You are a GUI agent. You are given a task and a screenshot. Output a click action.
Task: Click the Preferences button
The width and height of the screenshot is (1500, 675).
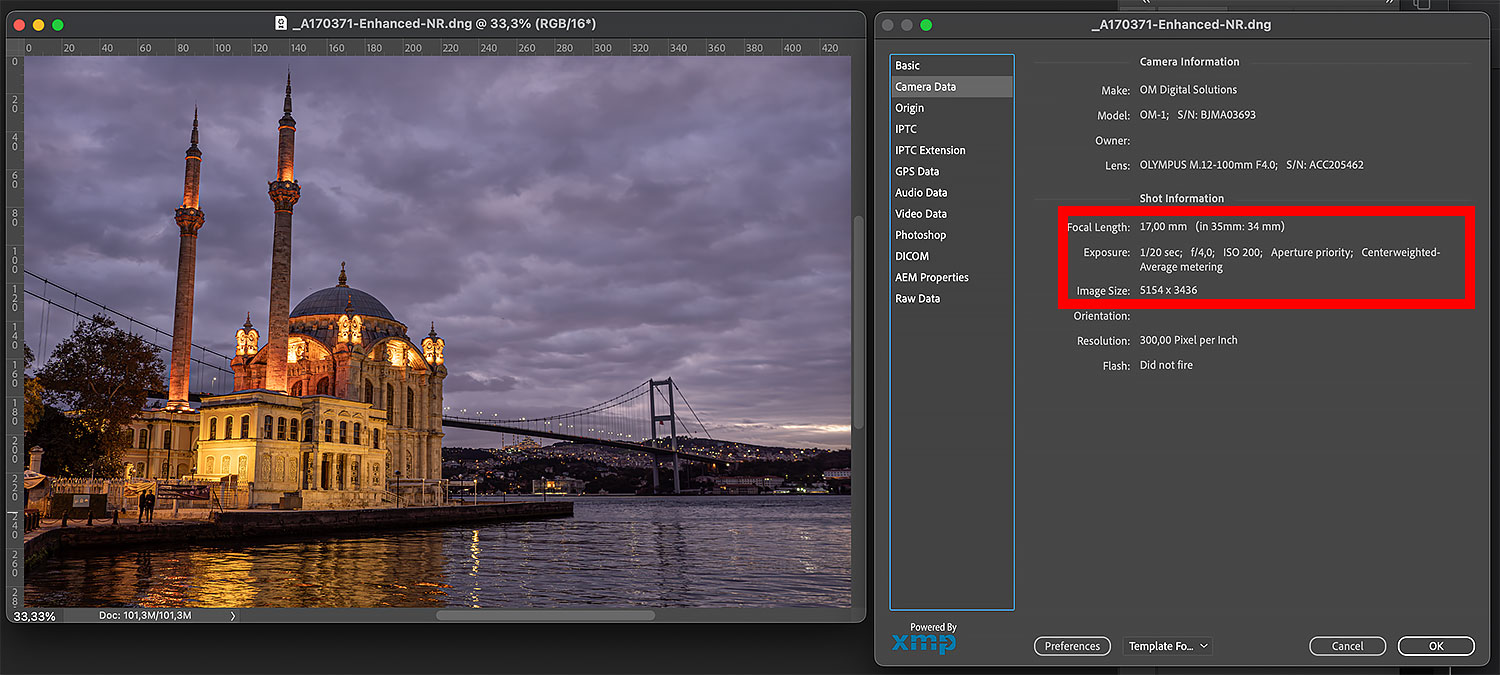(x=1072, y=646)
